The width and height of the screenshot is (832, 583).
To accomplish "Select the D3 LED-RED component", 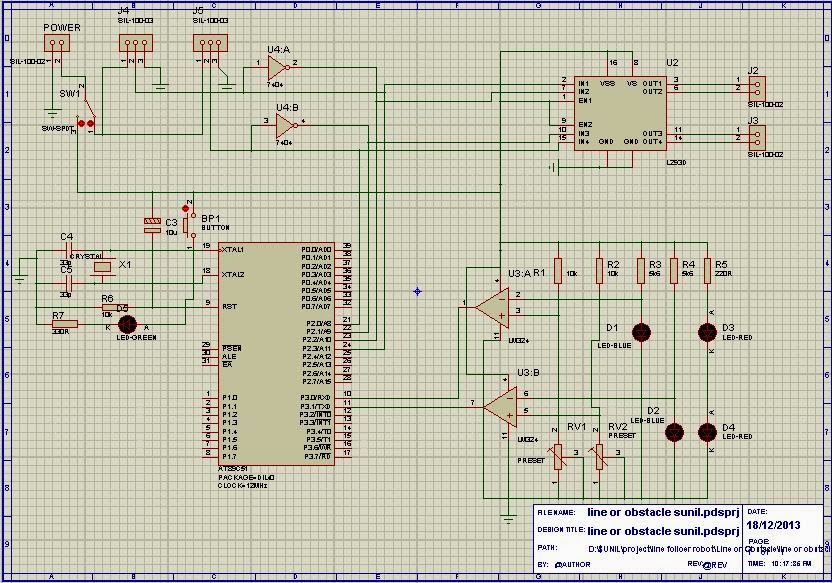I will [x=708, y=330].
